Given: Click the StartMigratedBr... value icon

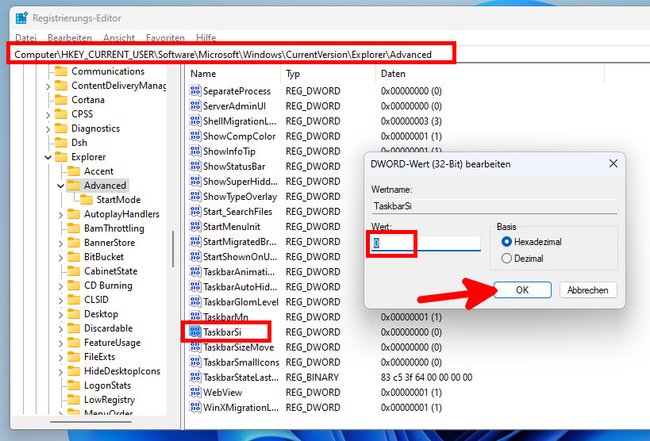Looking at the screenshot, I should tap(195, 242).
